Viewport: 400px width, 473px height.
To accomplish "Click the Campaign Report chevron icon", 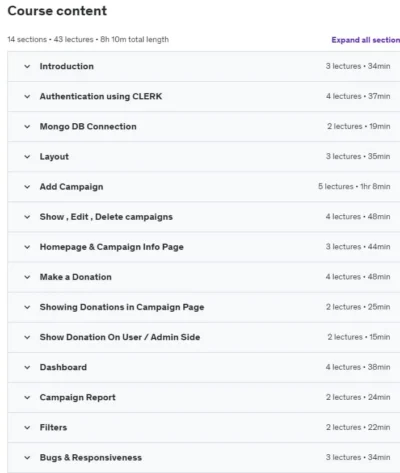I will 27,397.
